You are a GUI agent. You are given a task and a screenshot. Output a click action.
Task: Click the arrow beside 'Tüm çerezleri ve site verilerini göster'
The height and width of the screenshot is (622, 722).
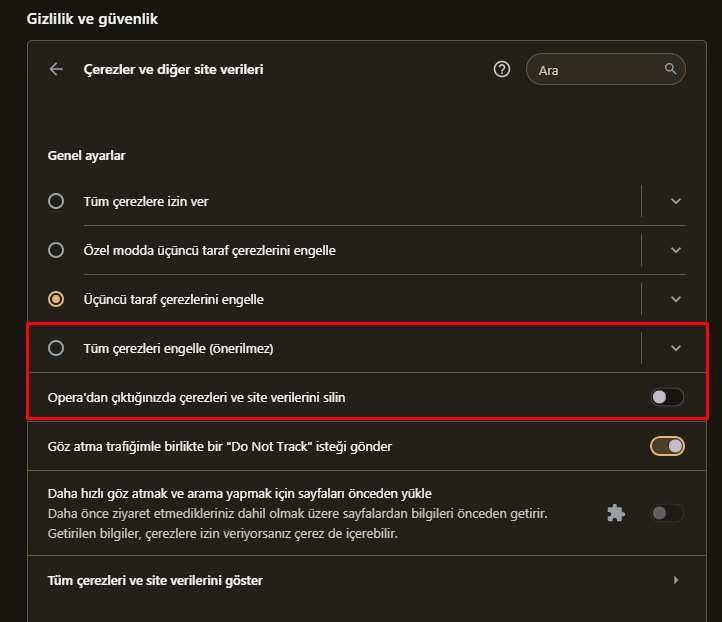[676, 580]
